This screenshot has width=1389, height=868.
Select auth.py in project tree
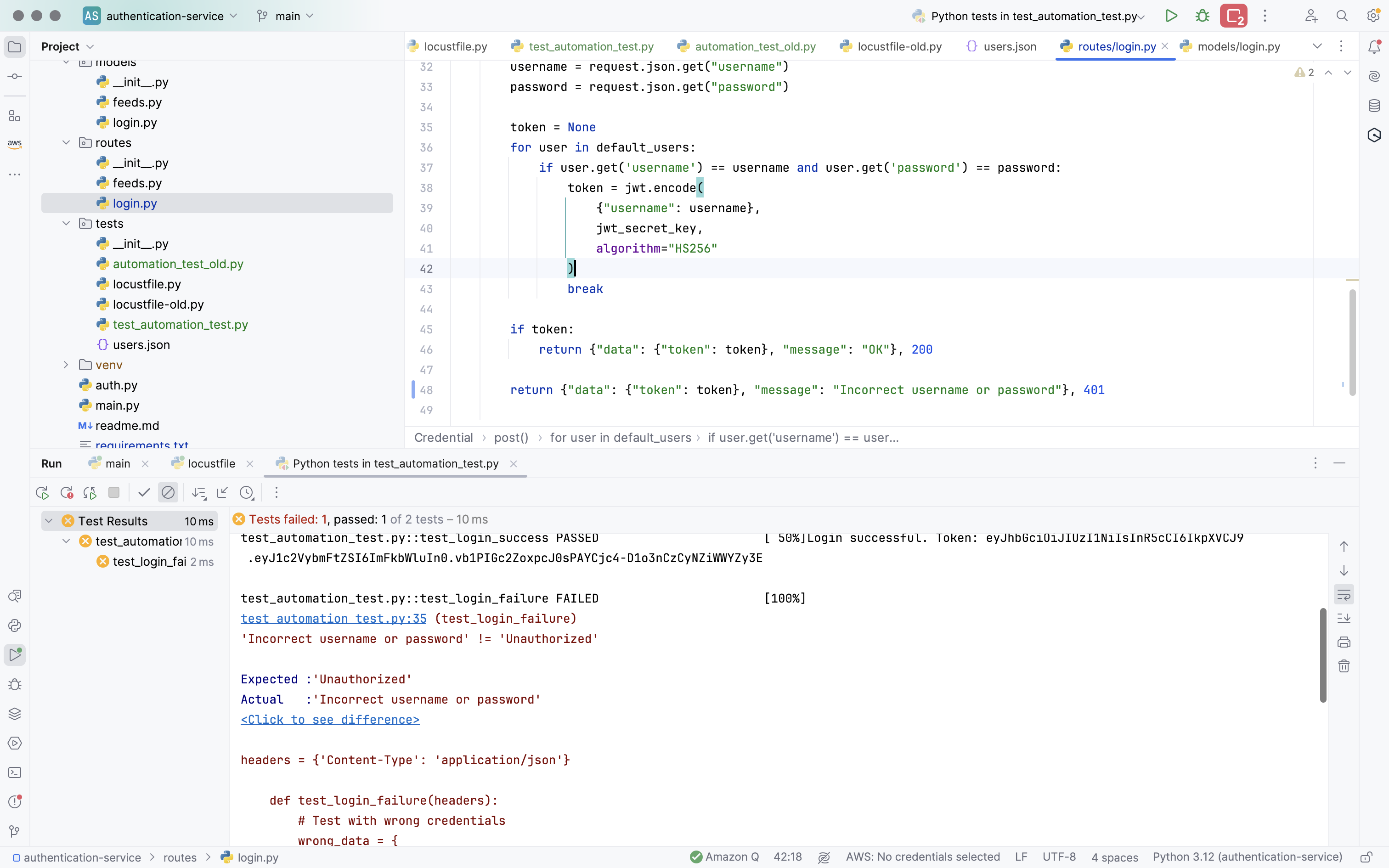pyautogui.click(x=117, y=385)
